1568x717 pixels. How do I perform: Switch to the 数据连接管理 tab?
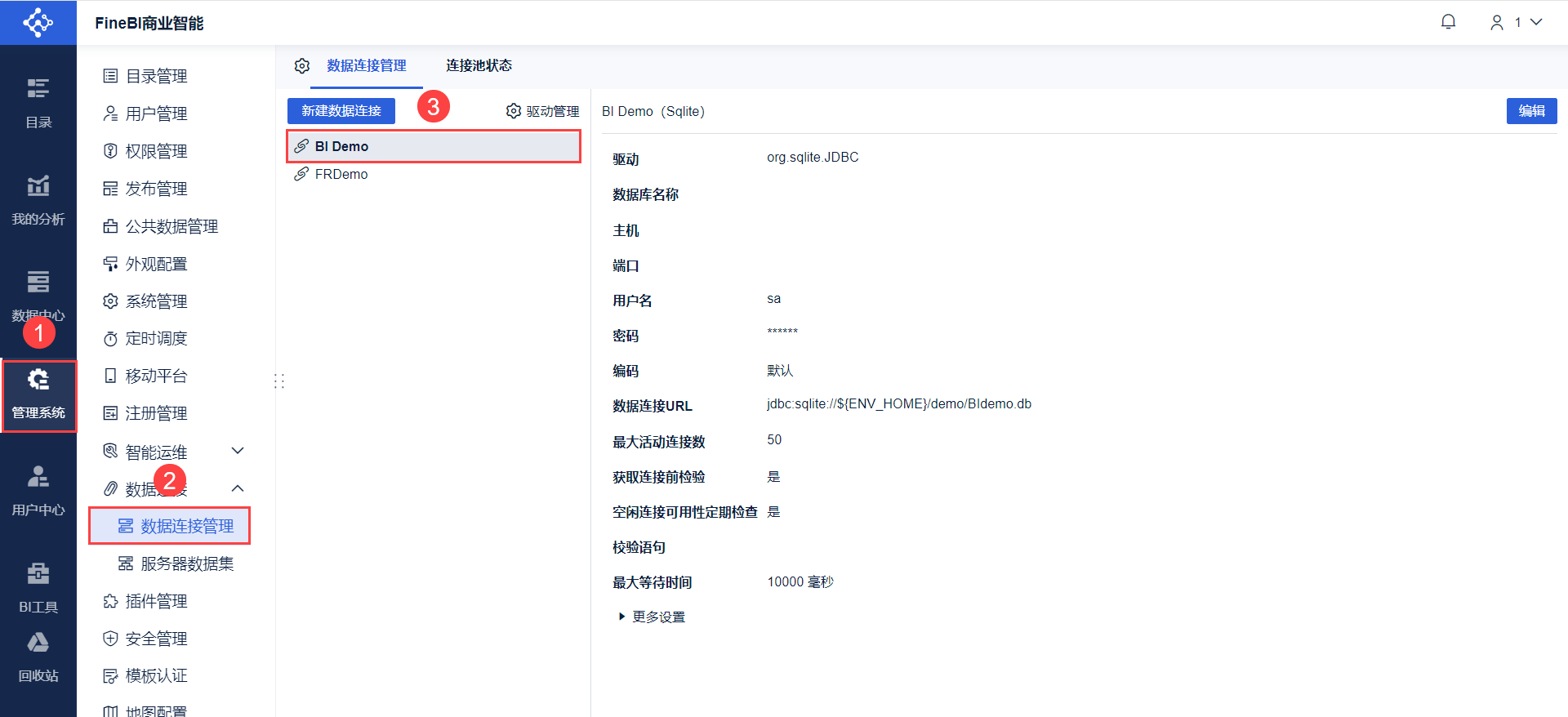[367, 65]
